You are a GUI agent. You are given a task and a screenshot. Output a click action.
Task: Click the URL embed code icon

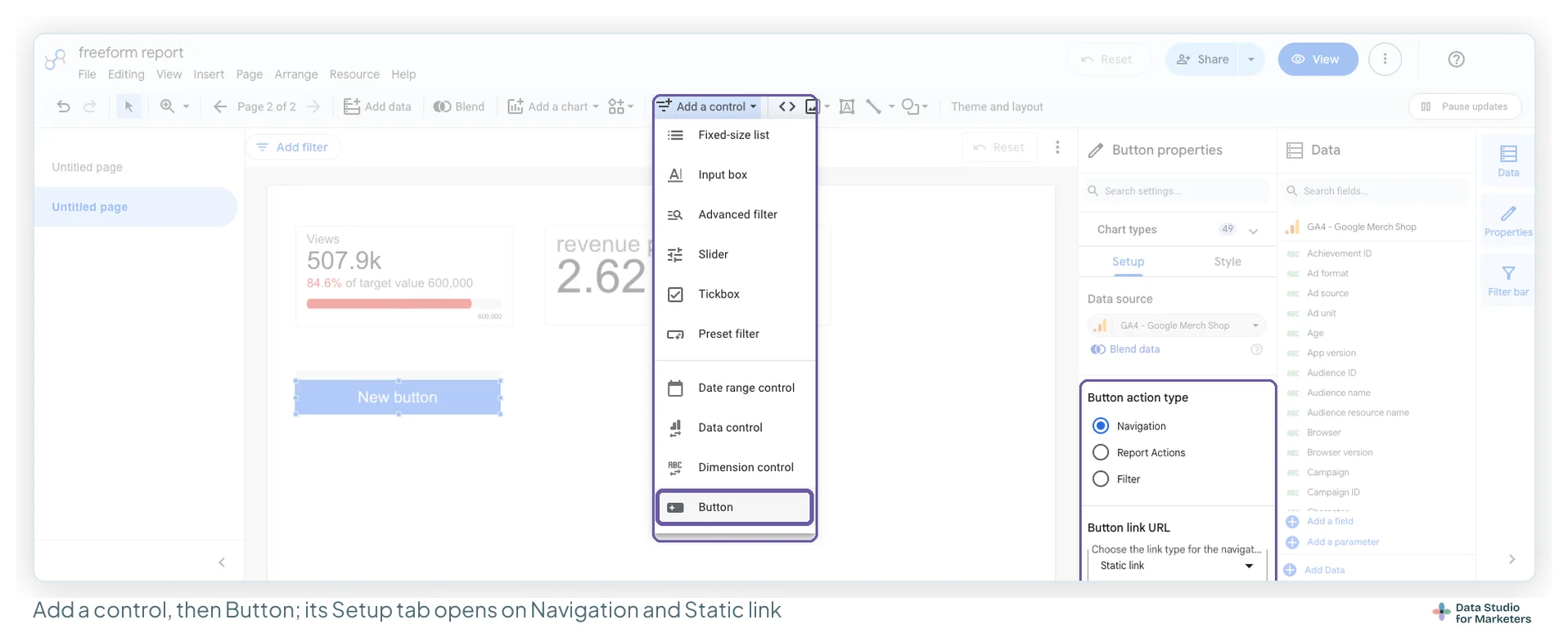(x=787, y=106)
